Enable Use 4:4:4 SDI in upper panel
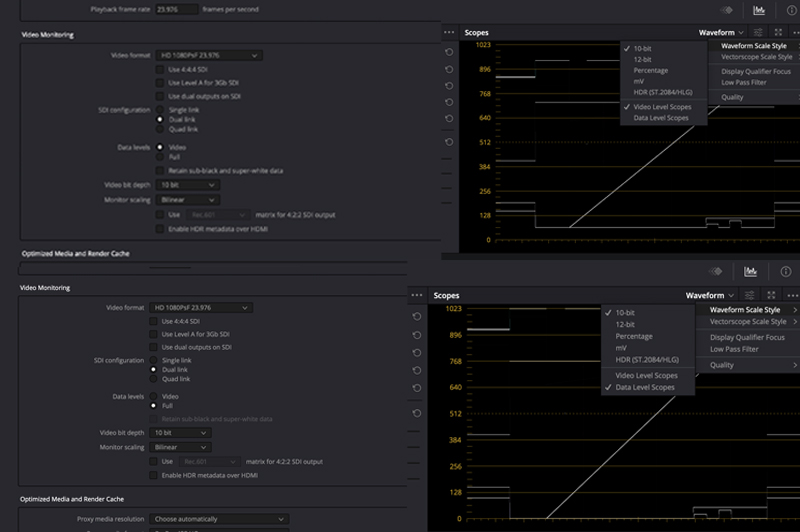Viewport: 800px width, 532px height. [160, 69]
